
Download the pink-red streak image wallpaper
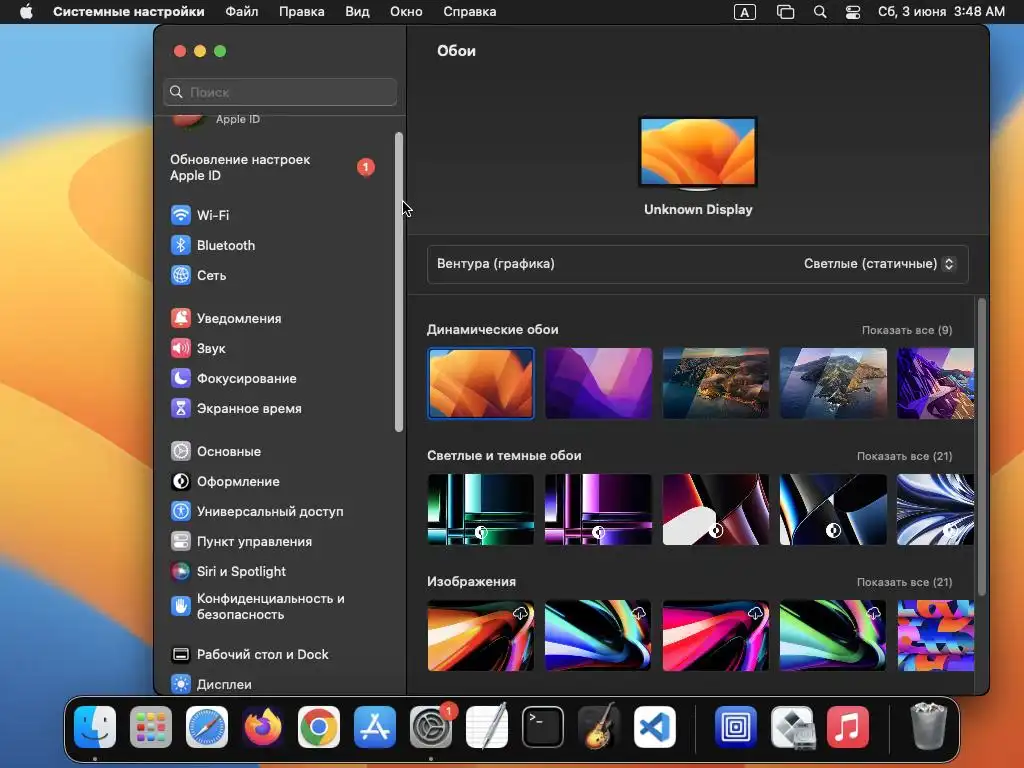[756, 613]
